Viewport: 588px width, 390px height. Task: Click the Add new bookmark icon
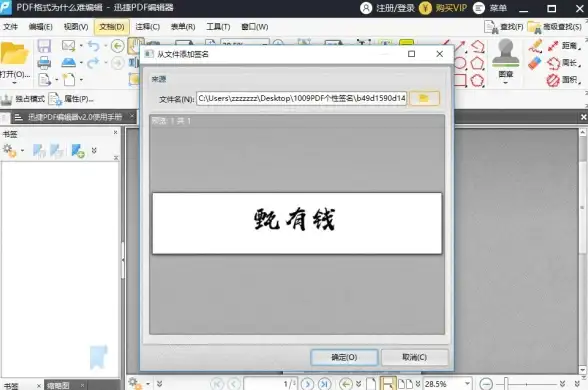(x=78, y=151)
